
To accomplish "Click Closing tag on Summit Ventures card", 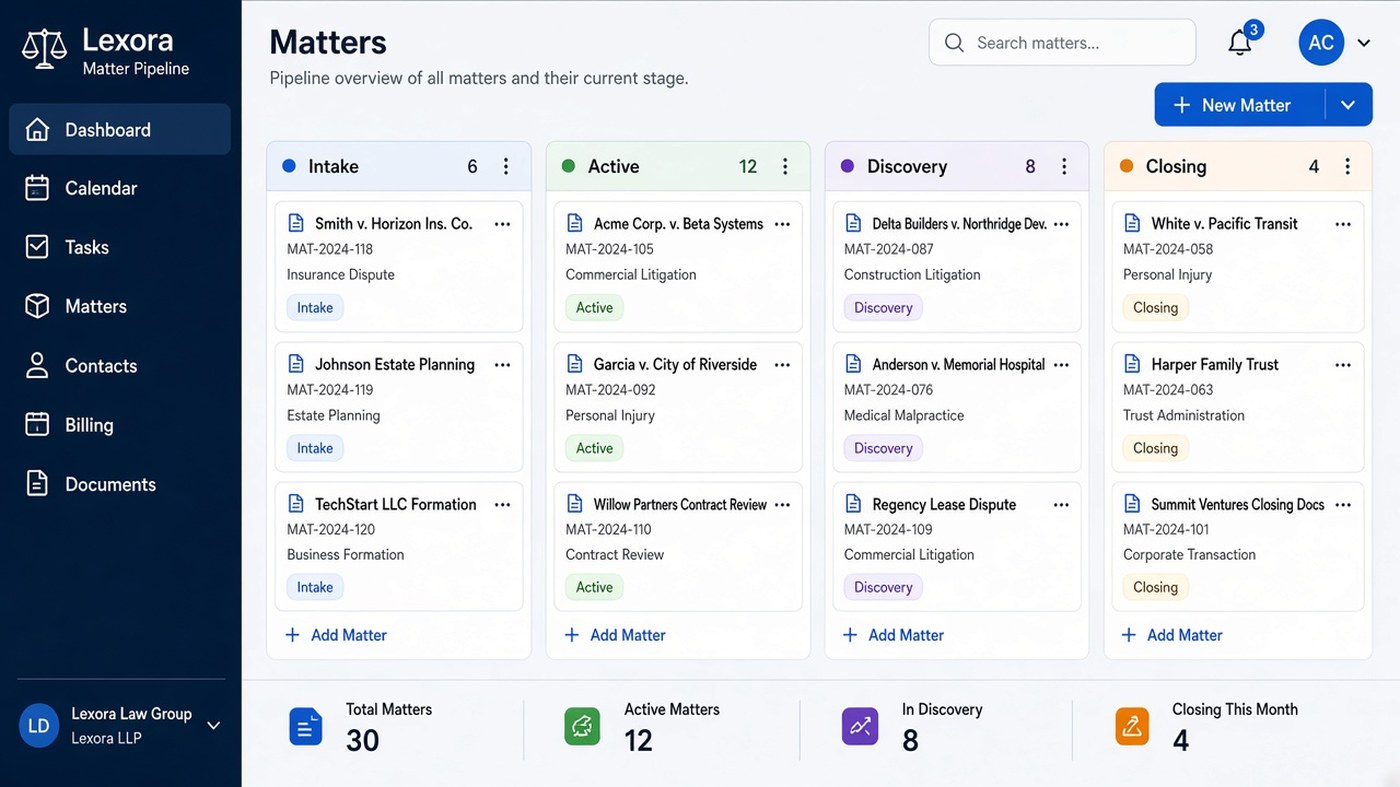I will [1155, 587].
